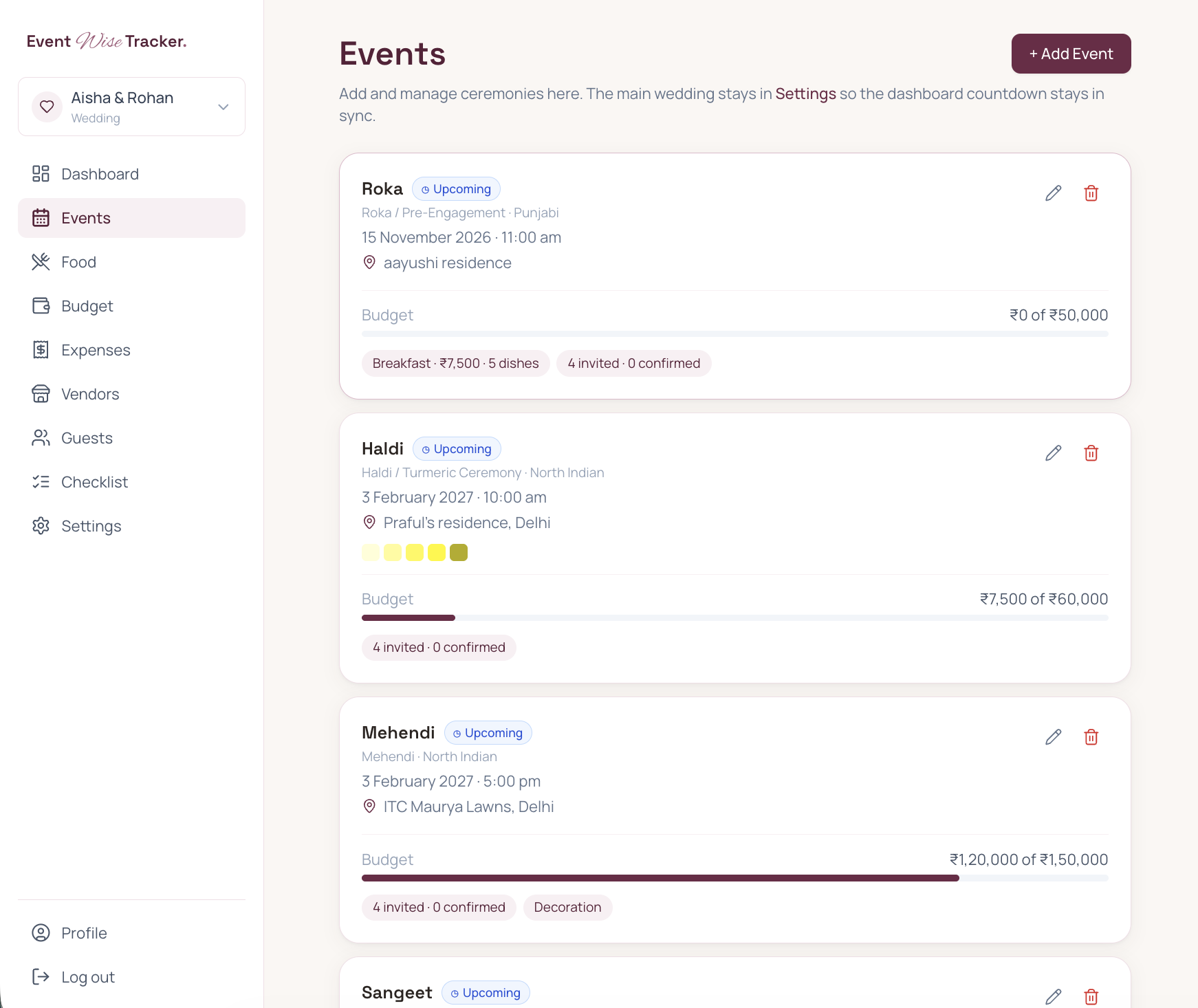Open the Guests page

(x=131, y=438)
